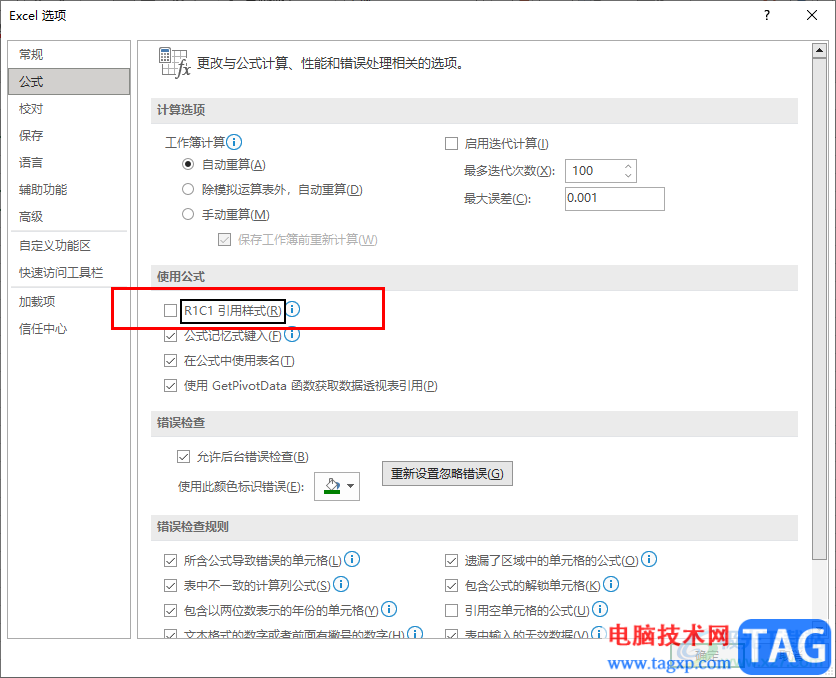
Task: Toggle 所含公式导致错误的单元格 checkbox
Action: (x=171, y=561)
